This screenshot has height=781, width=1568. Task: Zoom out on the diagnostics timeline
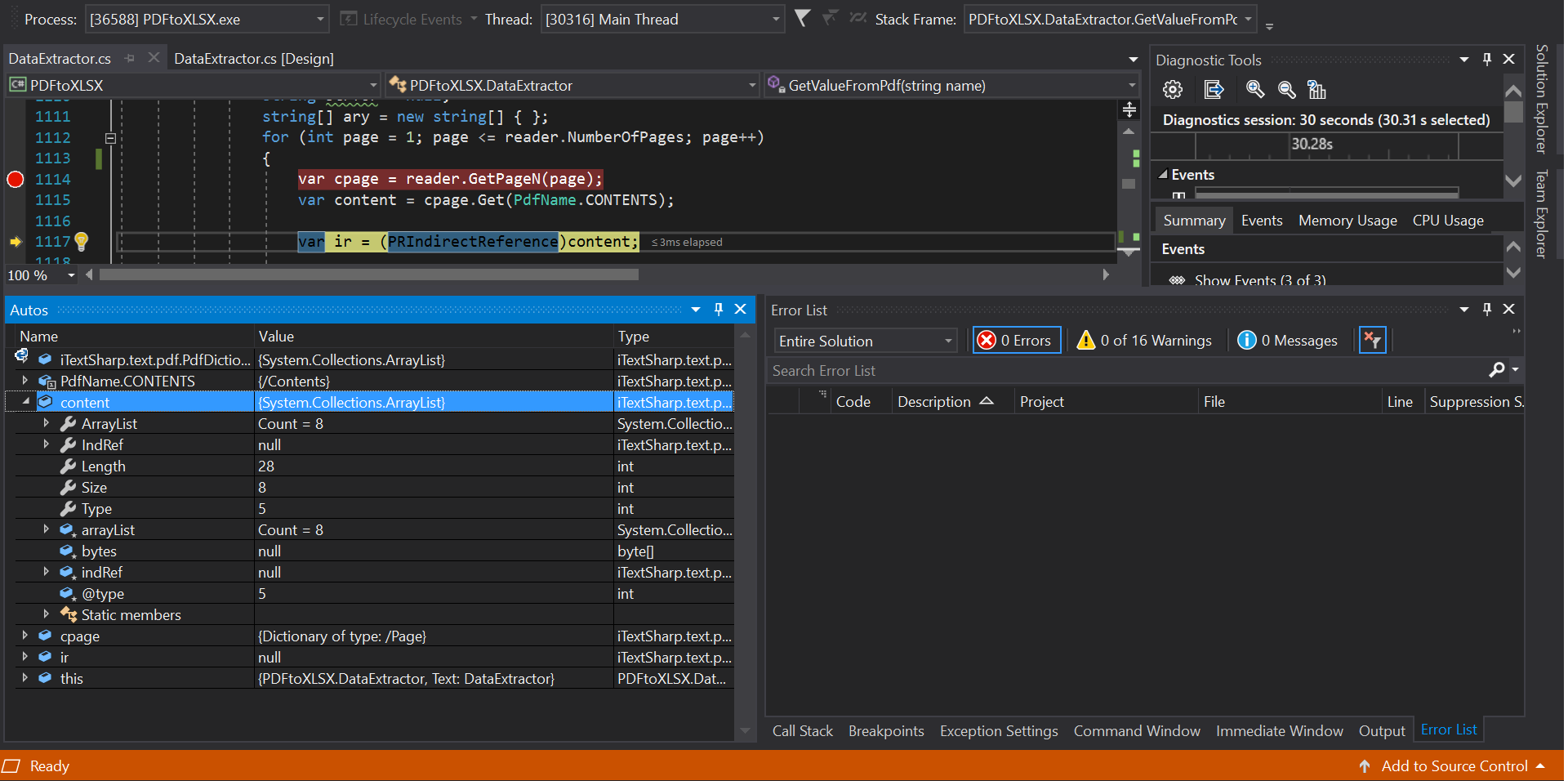coord(1286,90)
